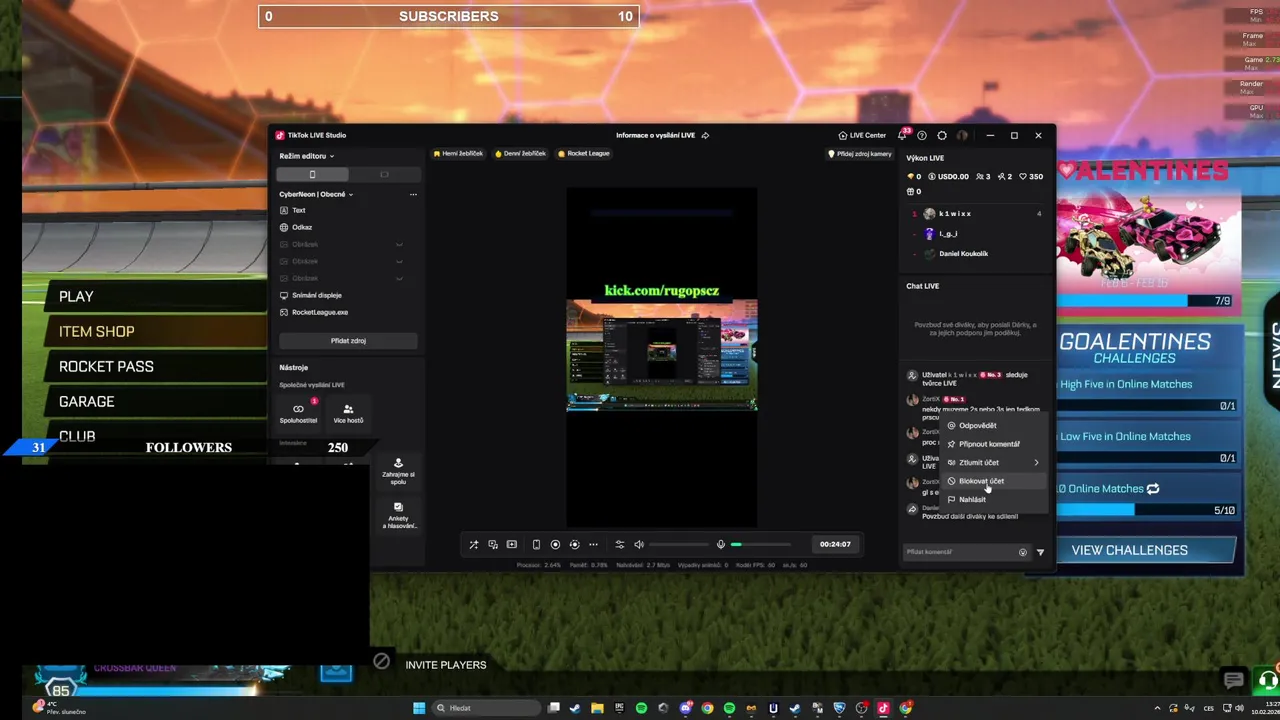The width and height of the screenshot is (1280, 720).
Task: Expand the first Obrázek source chevron
Action: click(x=399, y=244)
